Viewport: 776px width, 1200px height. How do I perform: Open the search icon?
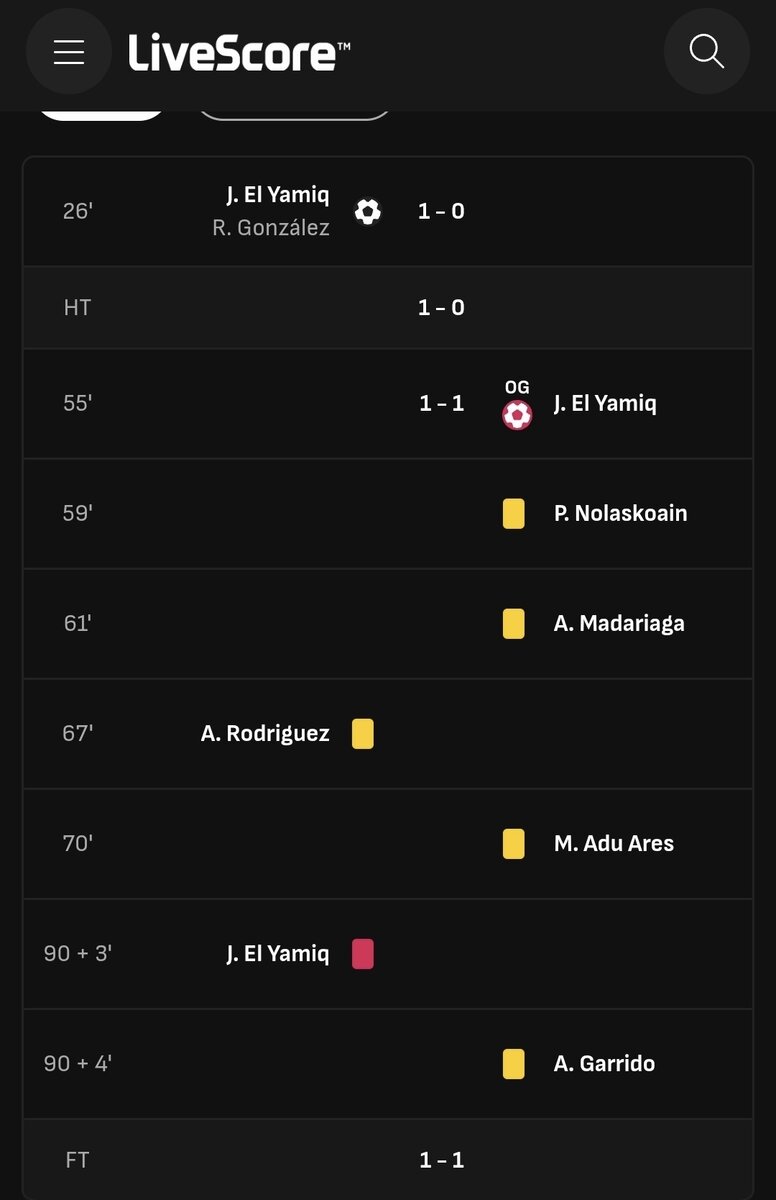tap(706, 52)
